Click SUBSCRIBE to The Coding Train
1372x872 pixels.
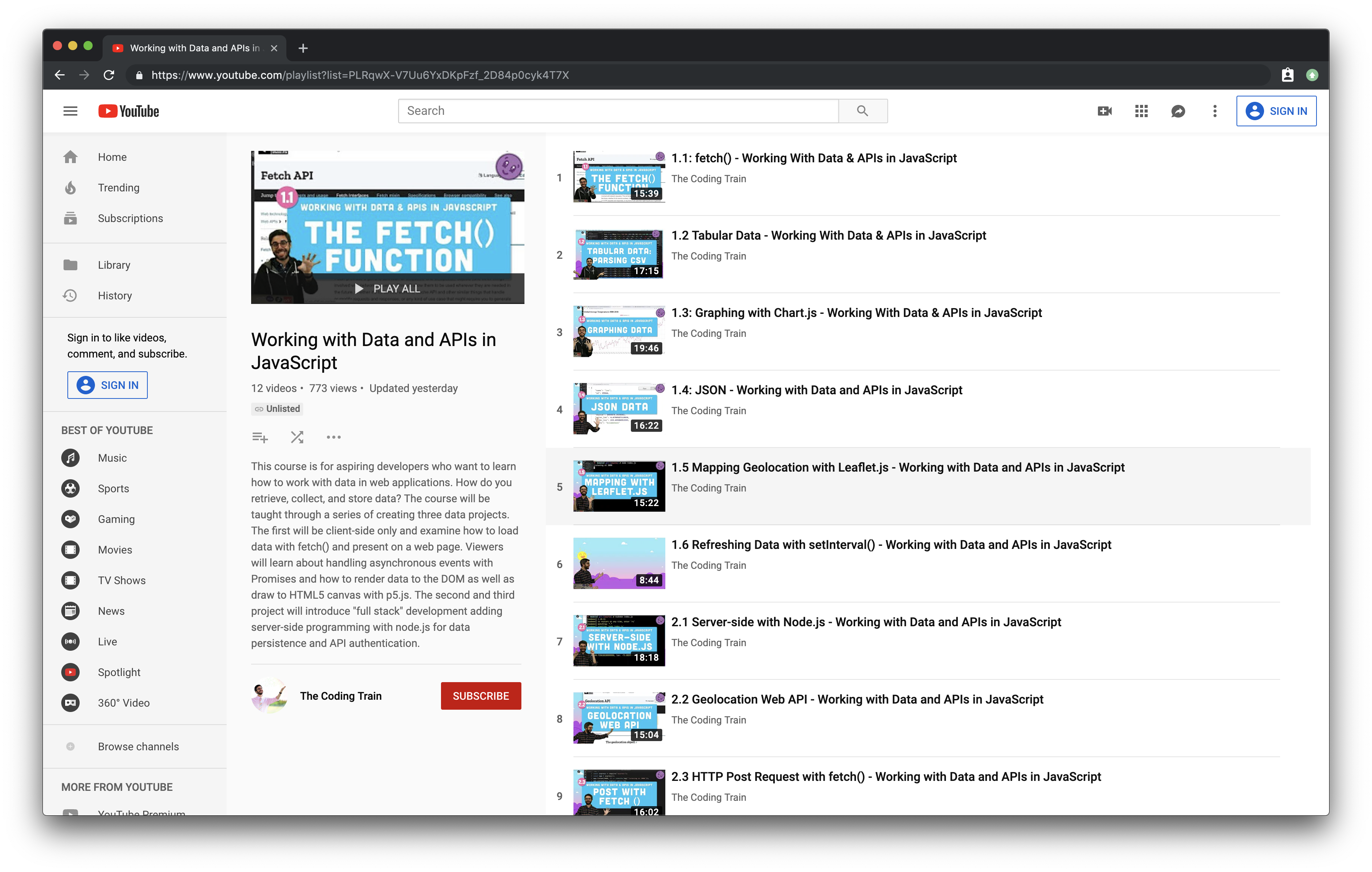pyautogui.click(x=480, y=696)
